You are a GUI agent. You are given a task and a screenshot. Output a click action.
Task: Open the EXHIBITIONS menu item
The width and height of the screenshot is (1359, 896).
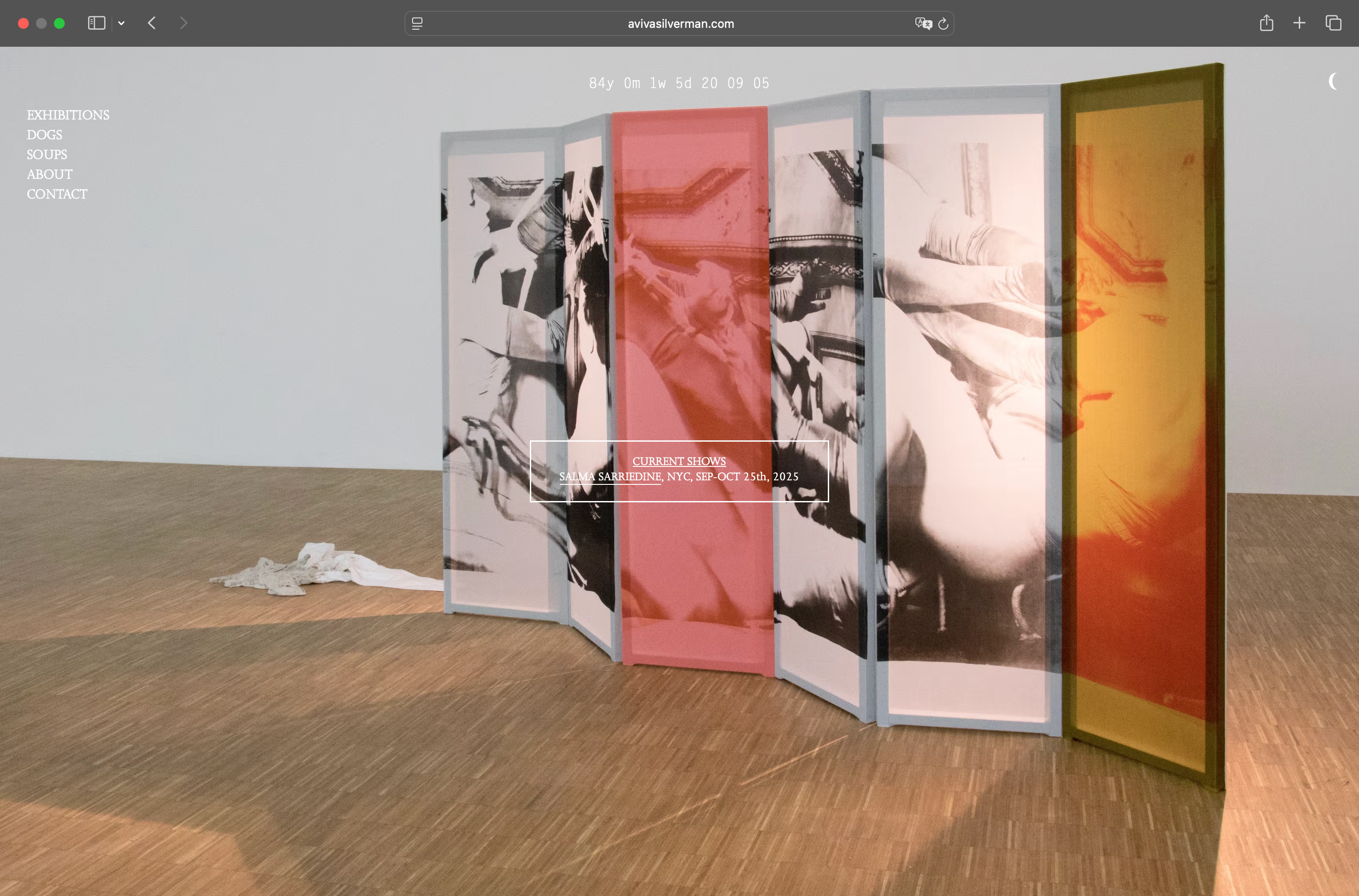68,115
